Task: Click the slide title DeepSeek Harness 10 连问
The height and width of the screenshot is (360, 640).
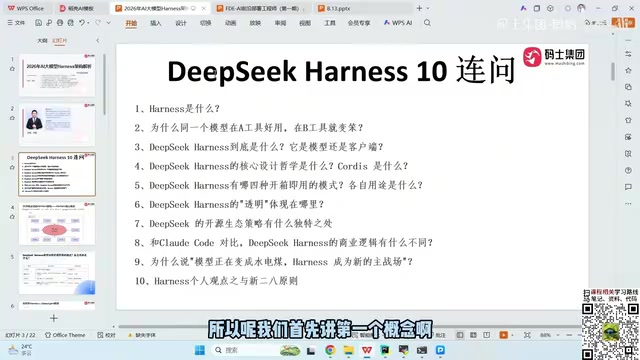Action: [x=341, y=71]
